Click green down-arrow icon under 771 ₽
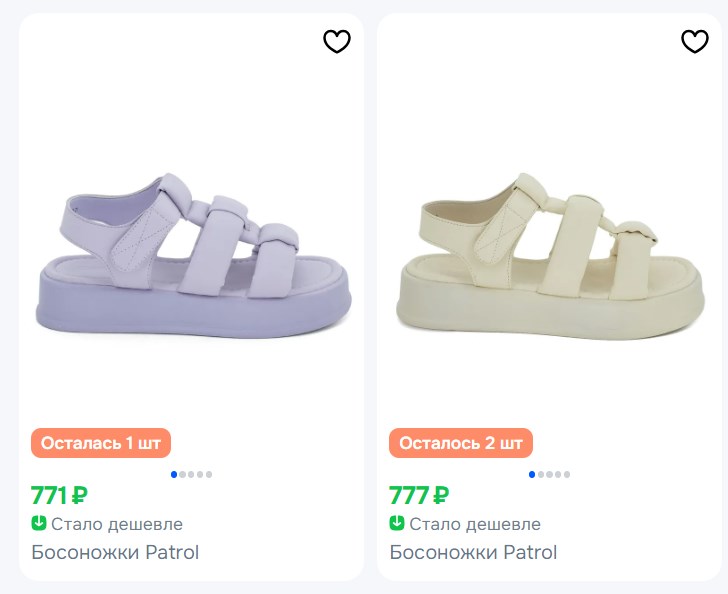728x594 pixels. (39, 523)
